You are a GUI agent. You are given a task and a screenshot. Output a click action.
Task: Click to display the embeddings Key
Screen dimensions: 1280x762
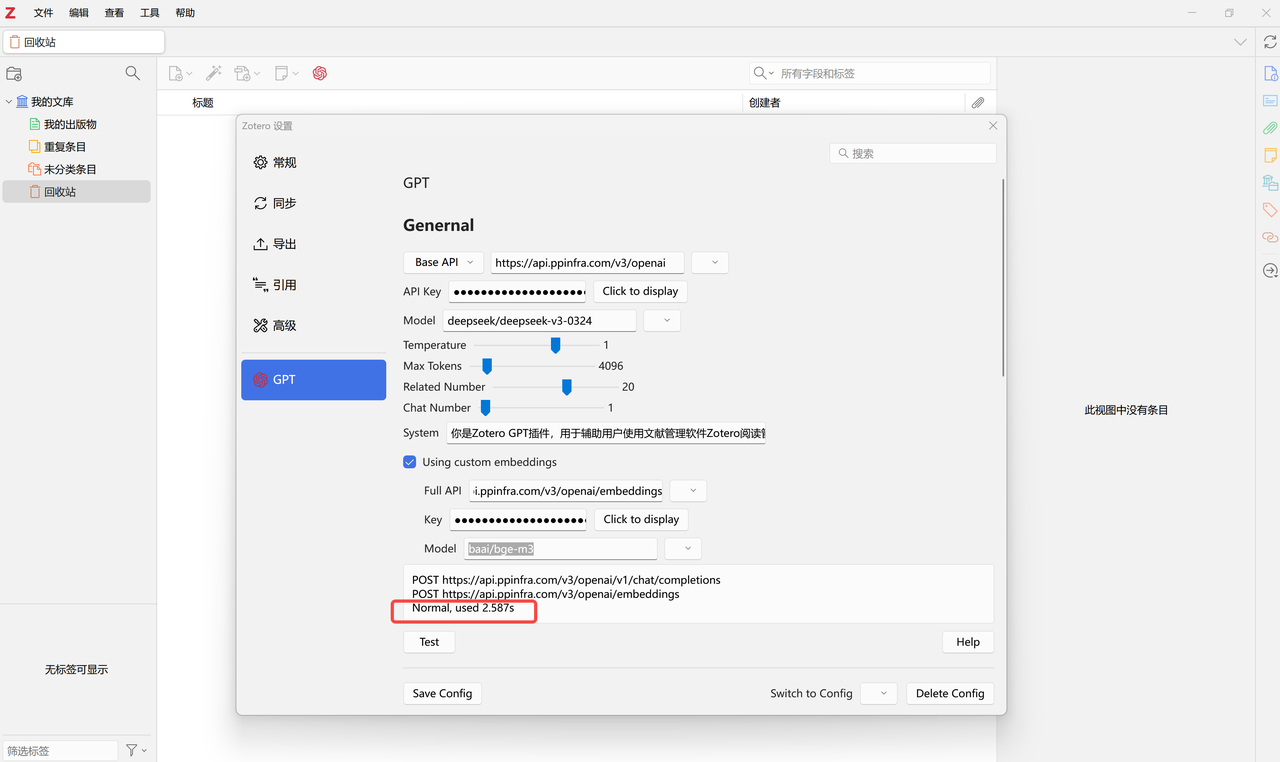tap(641, 519)
